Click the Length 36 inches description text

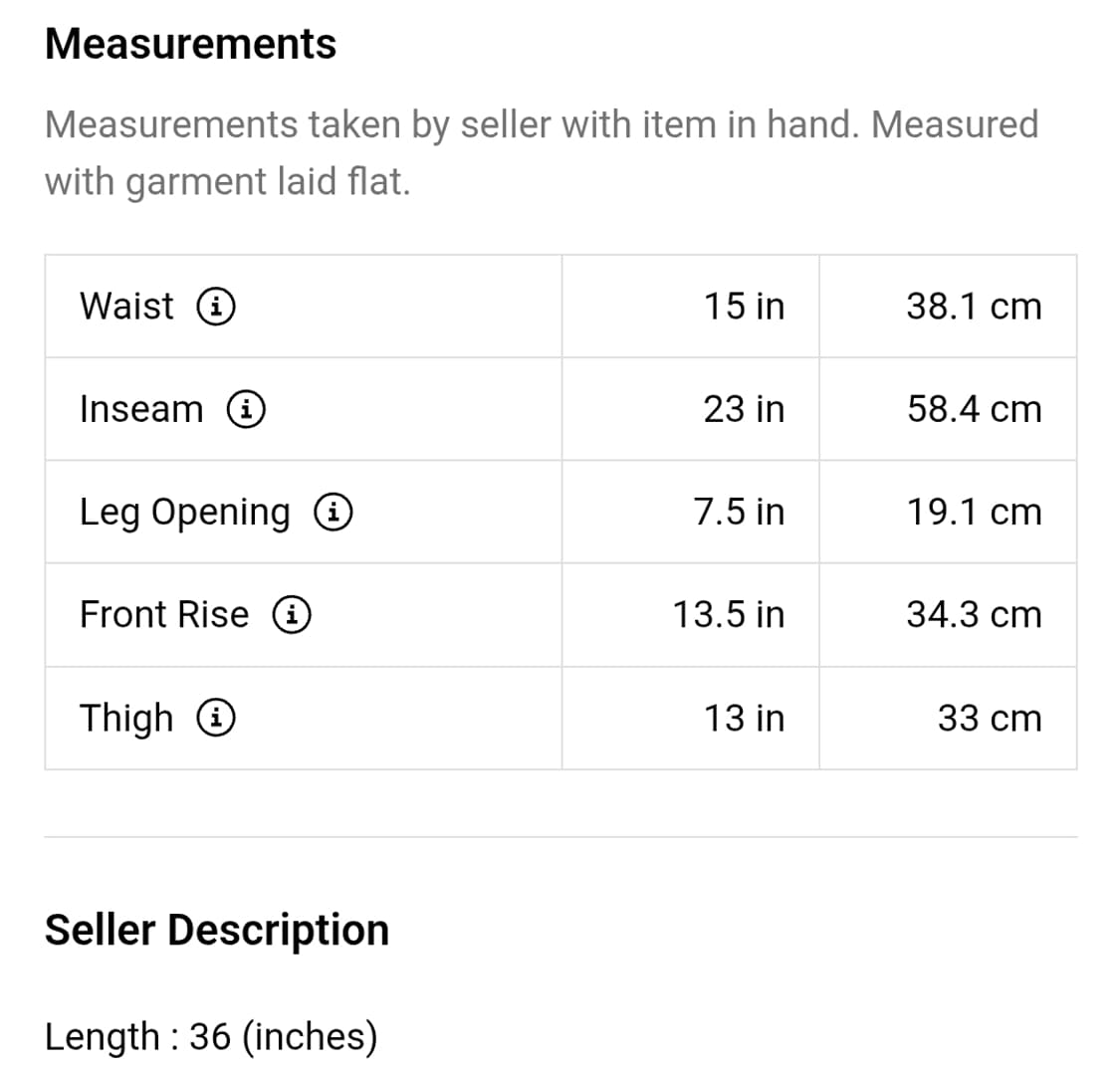(x=211, y=1036)
